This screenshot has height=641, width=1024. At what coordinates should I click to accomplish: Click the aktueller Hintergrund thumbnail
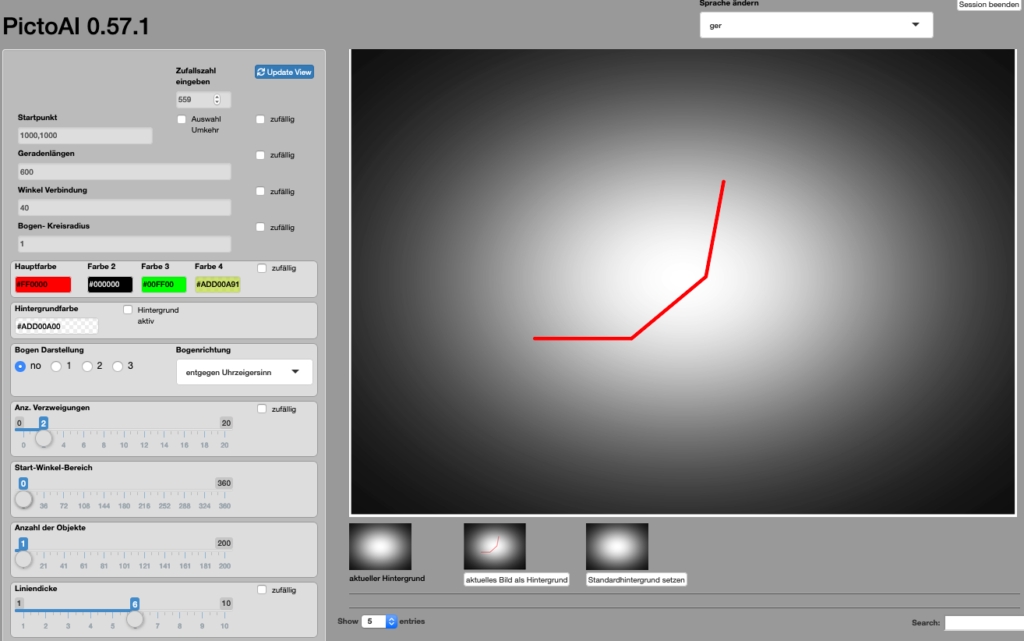(x=379, y=546)
